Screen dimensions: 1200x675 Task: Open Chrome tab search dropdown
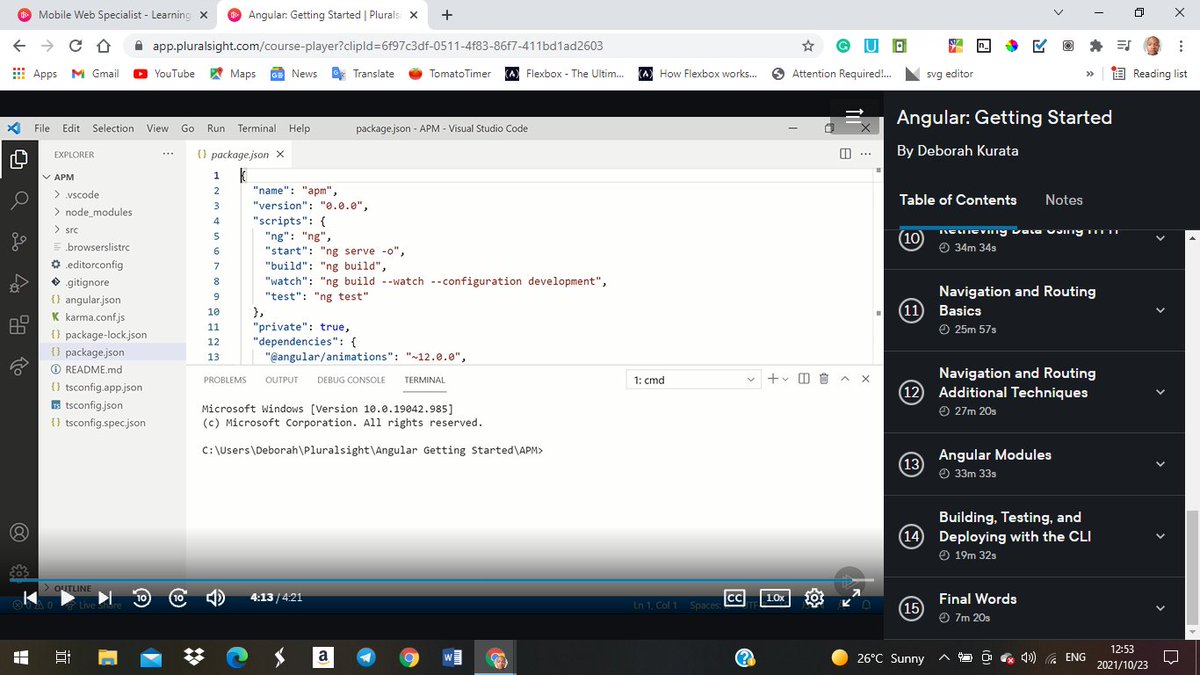click(x=1059, y=13)
